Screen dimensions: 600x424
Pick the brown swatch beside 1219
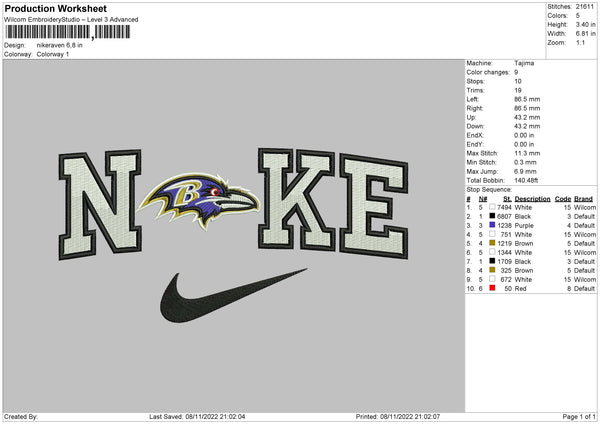click(x=492, y=243)
